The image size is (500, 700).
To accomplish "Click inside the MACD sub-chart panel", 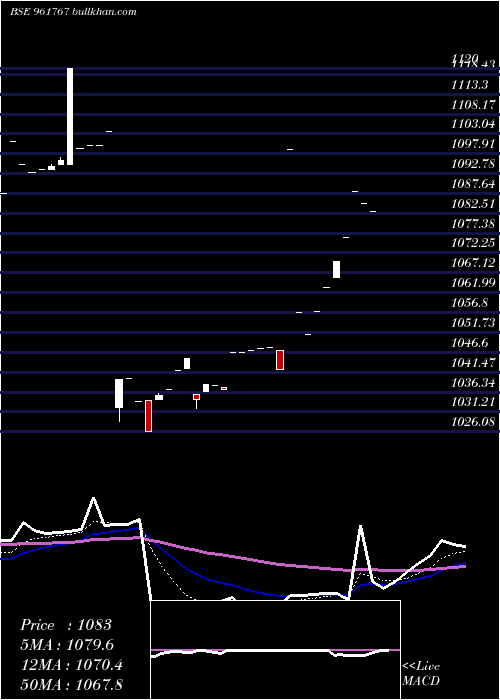I will pos(275,650).
